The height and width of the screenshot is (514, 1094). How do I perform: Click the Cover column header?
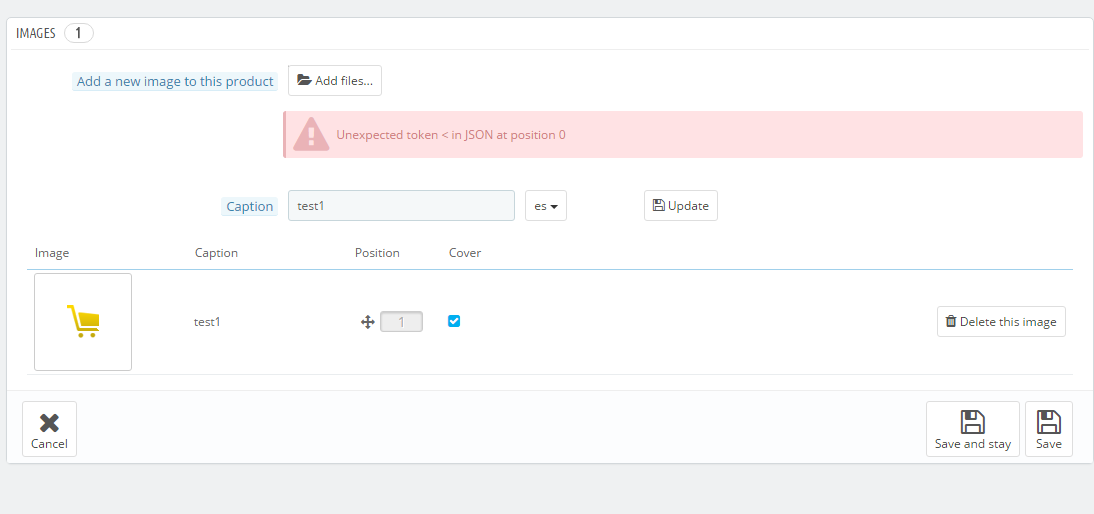point(465,252)
